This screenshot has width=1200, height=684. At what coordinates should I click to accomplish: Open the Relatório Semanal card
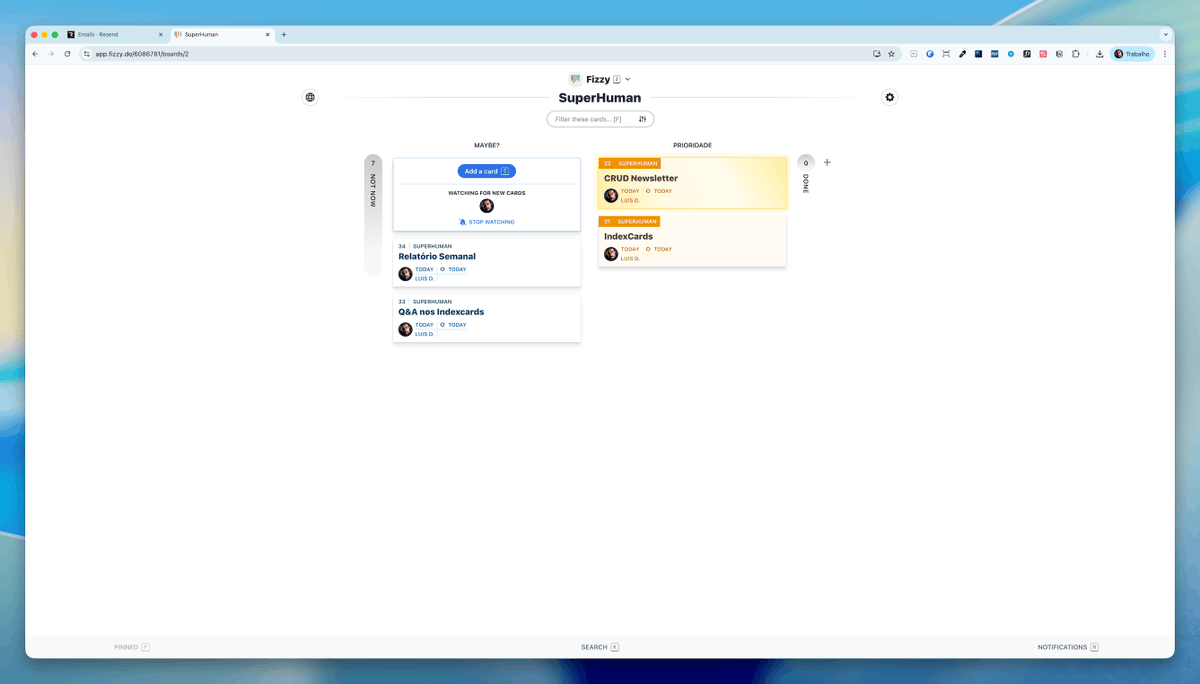(486, 263)
